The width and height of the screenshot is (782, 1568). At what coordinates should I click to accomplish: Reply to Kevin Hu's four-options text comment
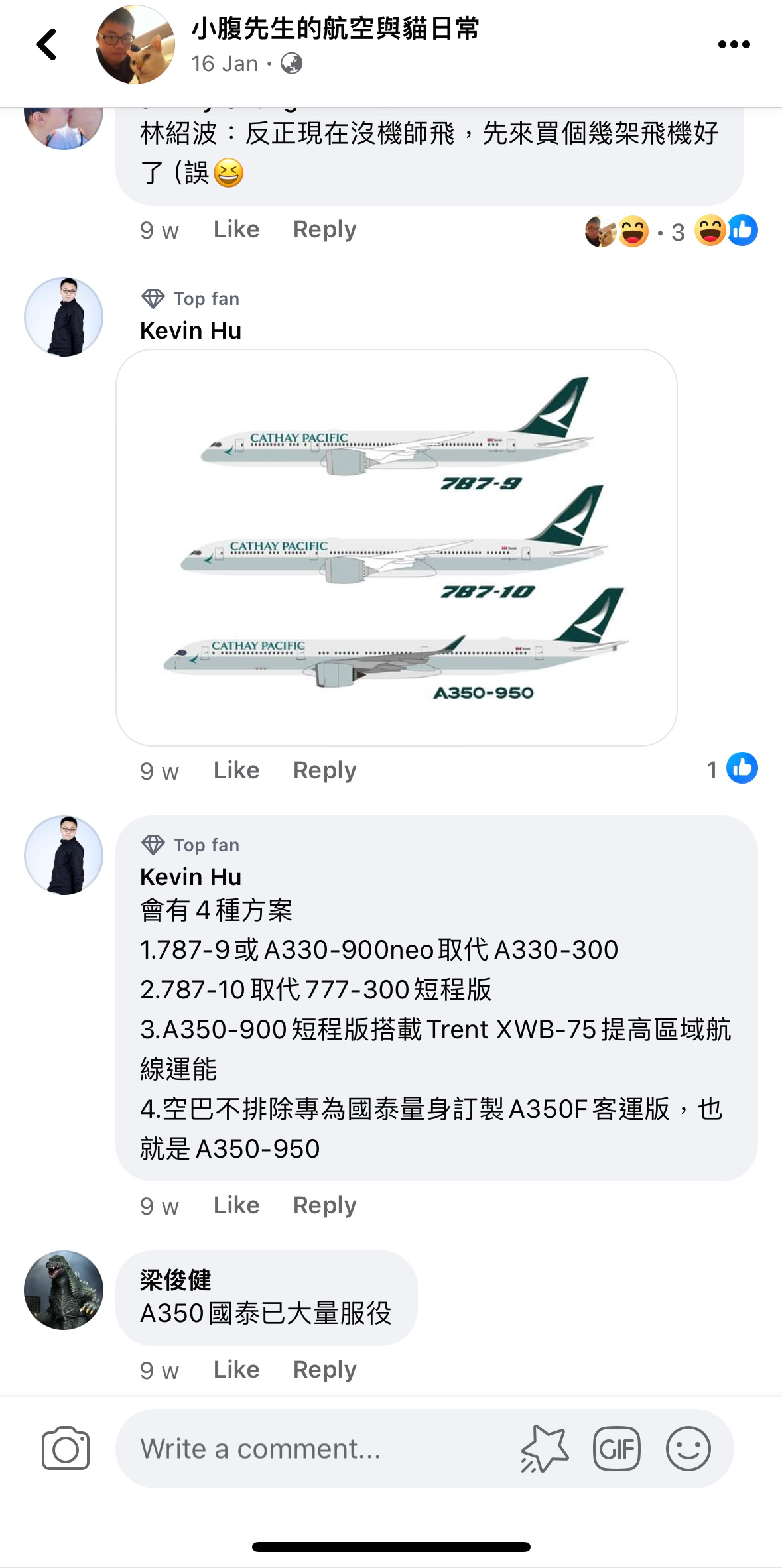click(325, 1205)
